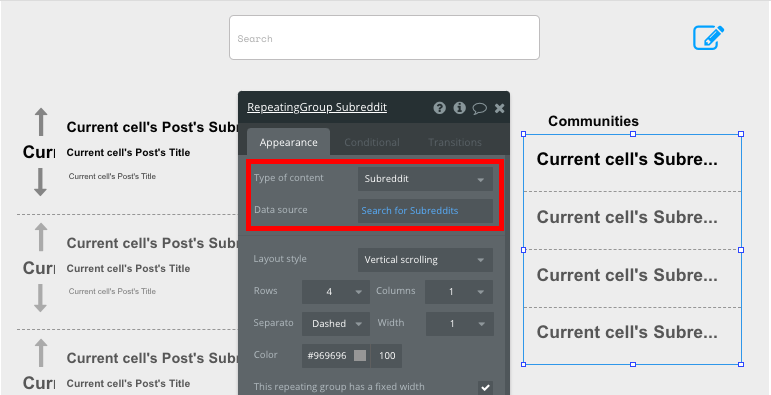The height and width of the screenshot is (395, 771).
Task: Click the second post's downvote arrow
Action: (40, 298)
